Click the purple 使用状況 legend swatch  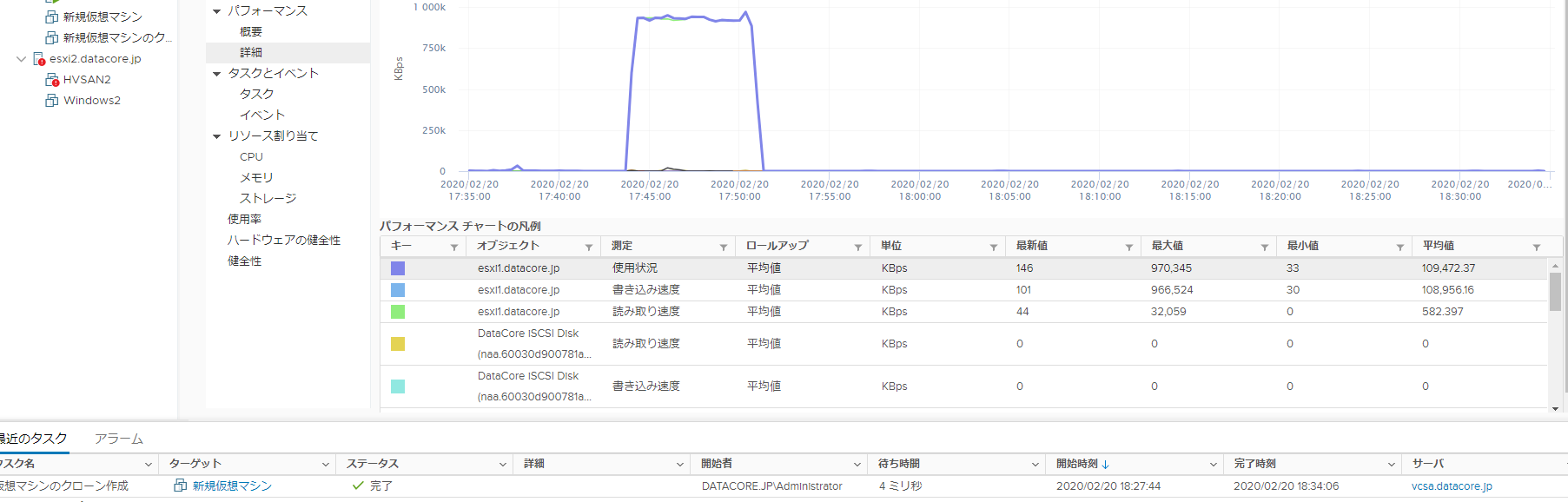(x=398, y=268)
